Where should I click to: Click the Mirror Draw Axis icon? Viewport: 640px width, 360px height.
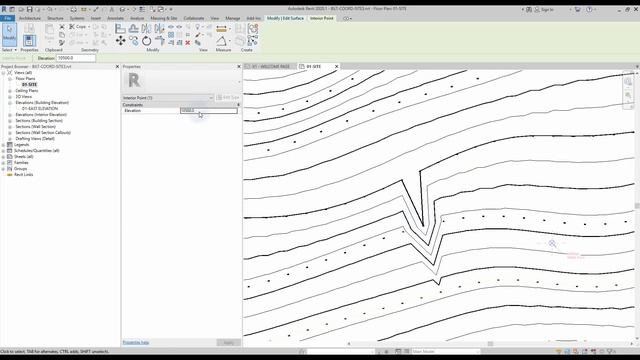tap(159, 29)
